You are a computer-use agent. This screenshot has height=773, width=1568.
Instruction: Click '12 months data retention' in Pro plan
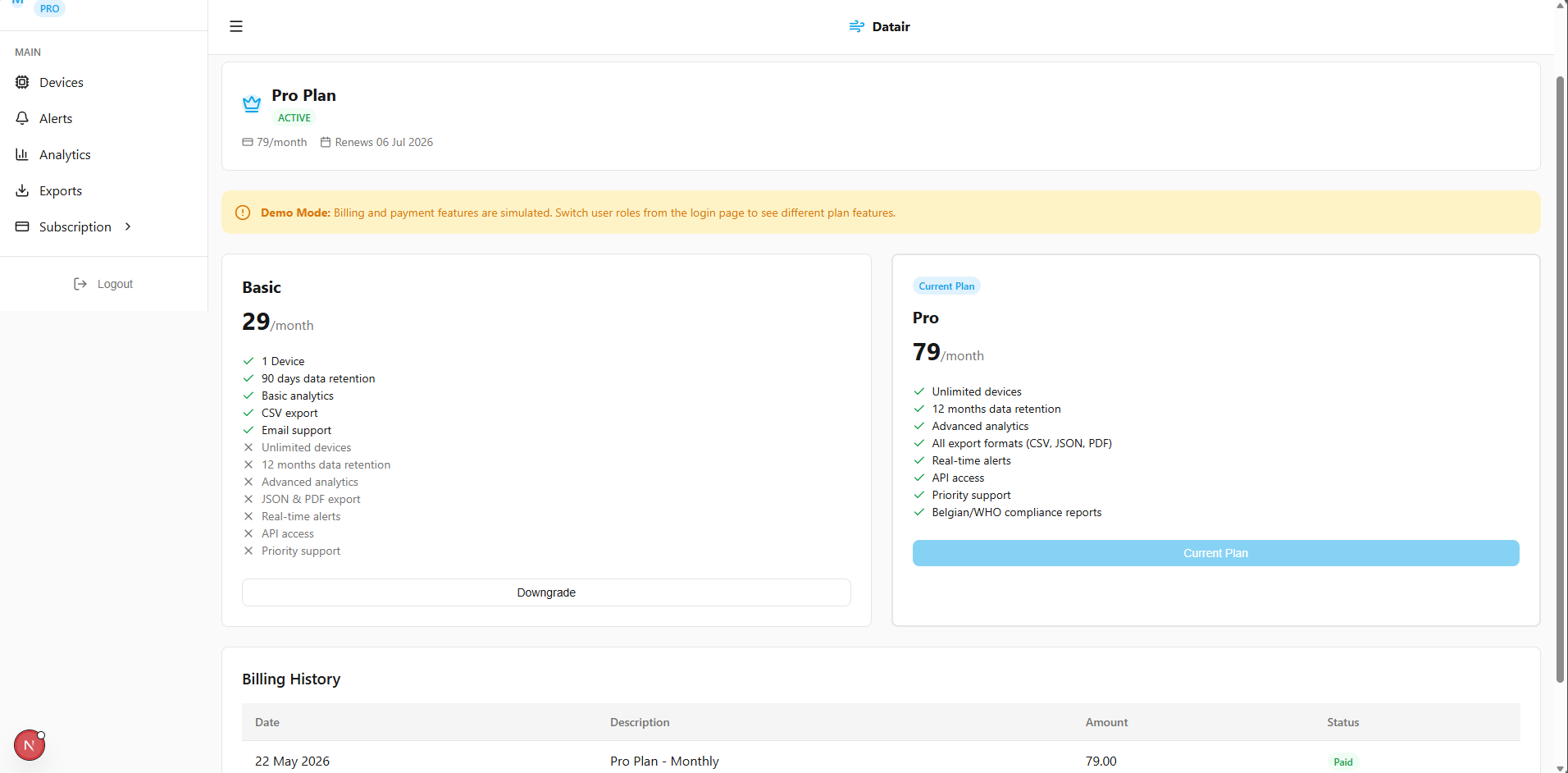pos(996,409)
